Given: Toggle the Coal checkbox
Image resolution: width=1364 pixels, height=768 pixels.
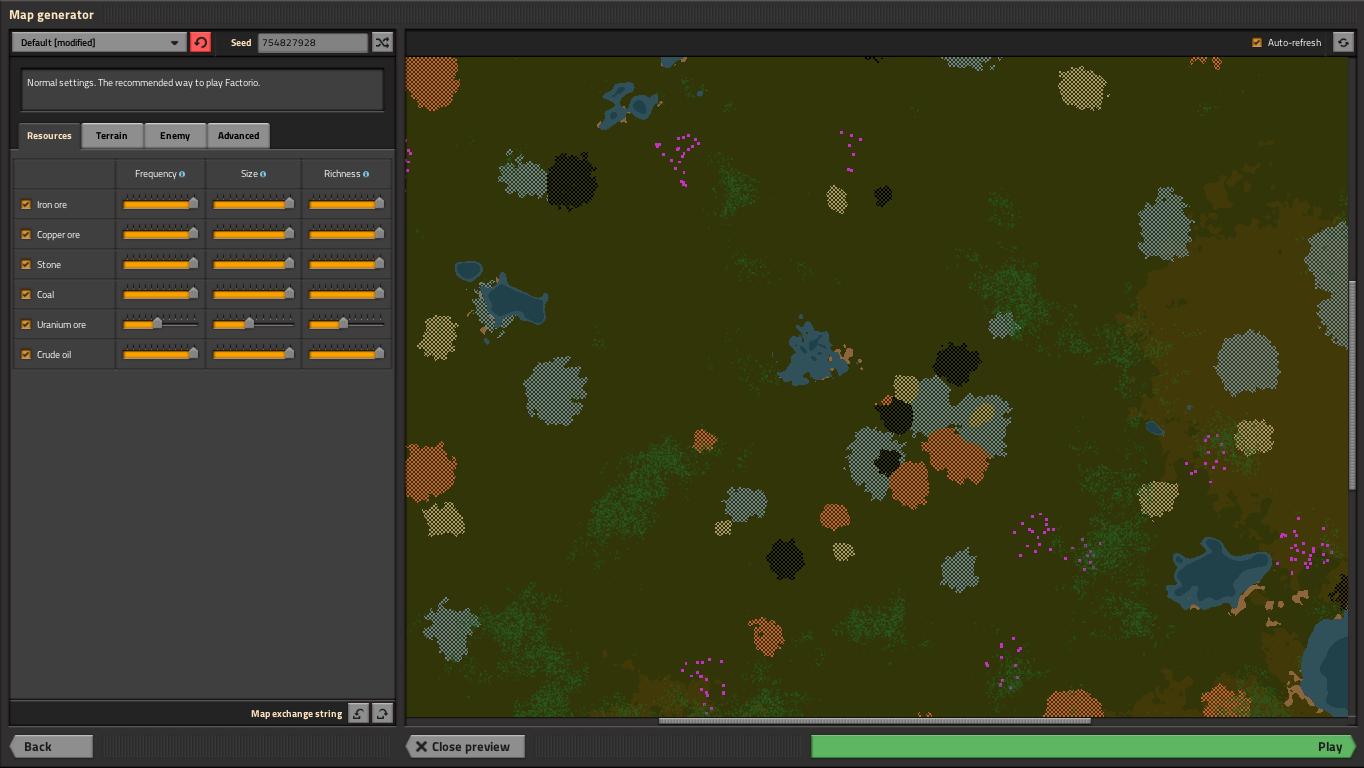Looking at the screenshot, I should pyautogui.click(x=26, y=295).
